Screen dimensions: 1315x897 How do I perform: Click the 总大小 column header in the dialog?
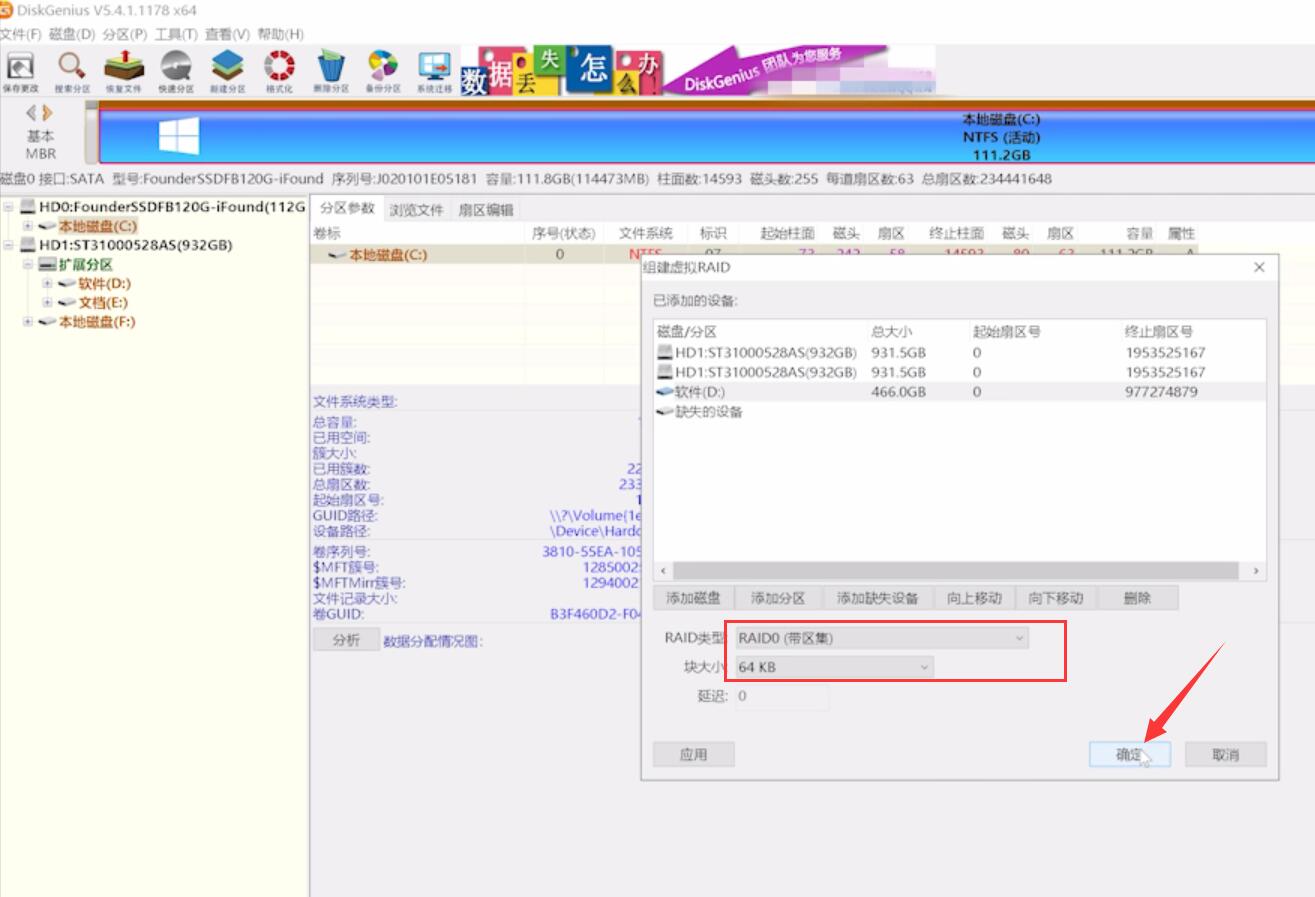(891, 331)
